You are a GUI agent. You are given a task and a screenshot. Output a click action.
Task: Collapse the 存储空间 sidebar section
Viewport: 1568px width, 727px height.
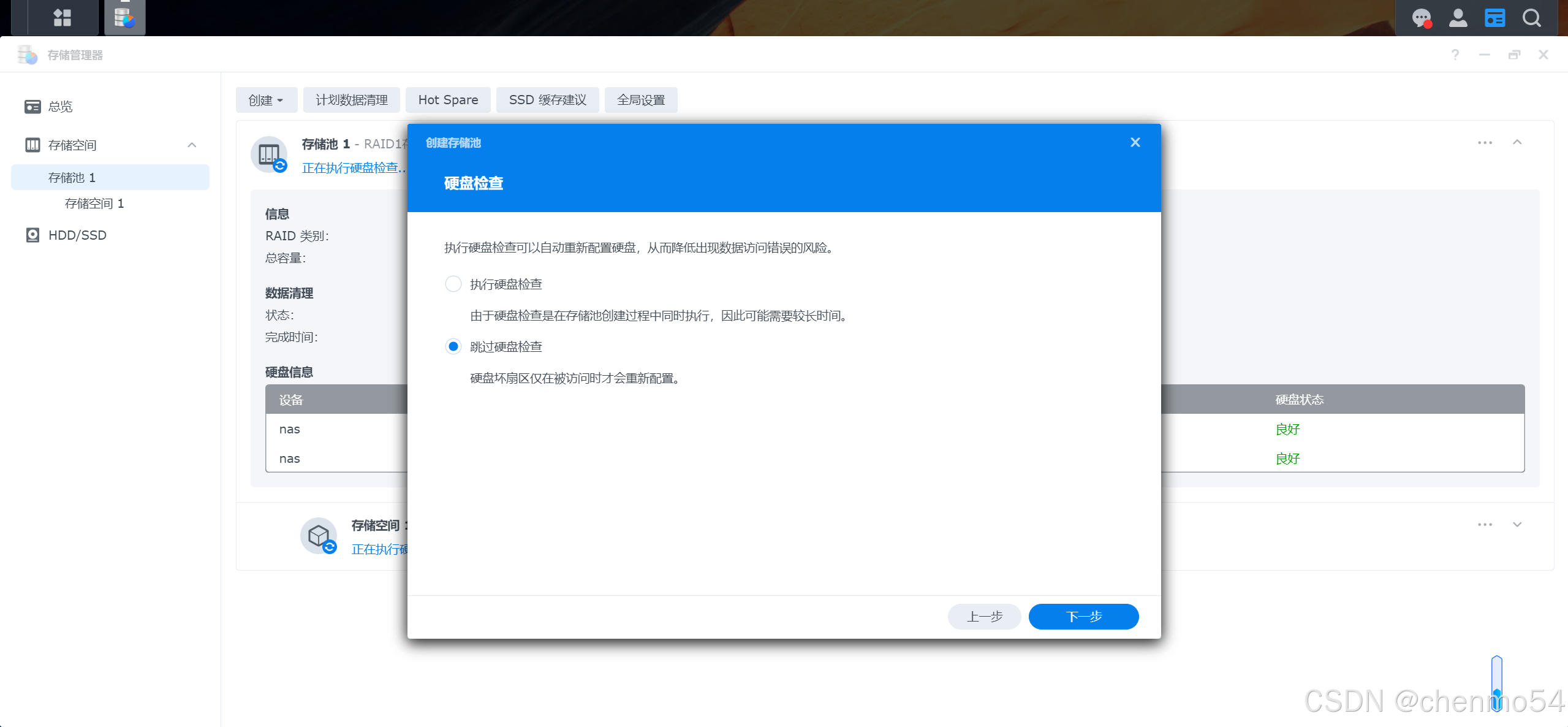[192, 145]
